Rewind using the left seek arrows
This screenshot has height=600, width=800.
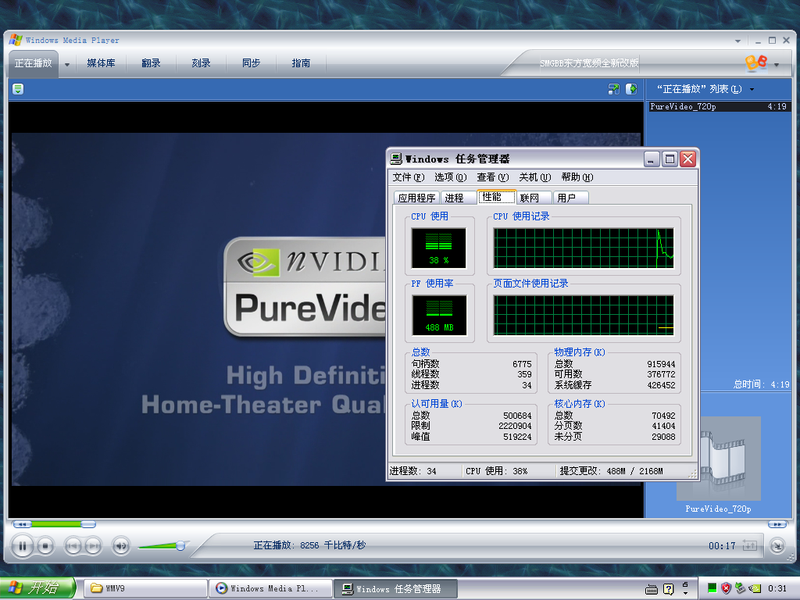(22, 524)
